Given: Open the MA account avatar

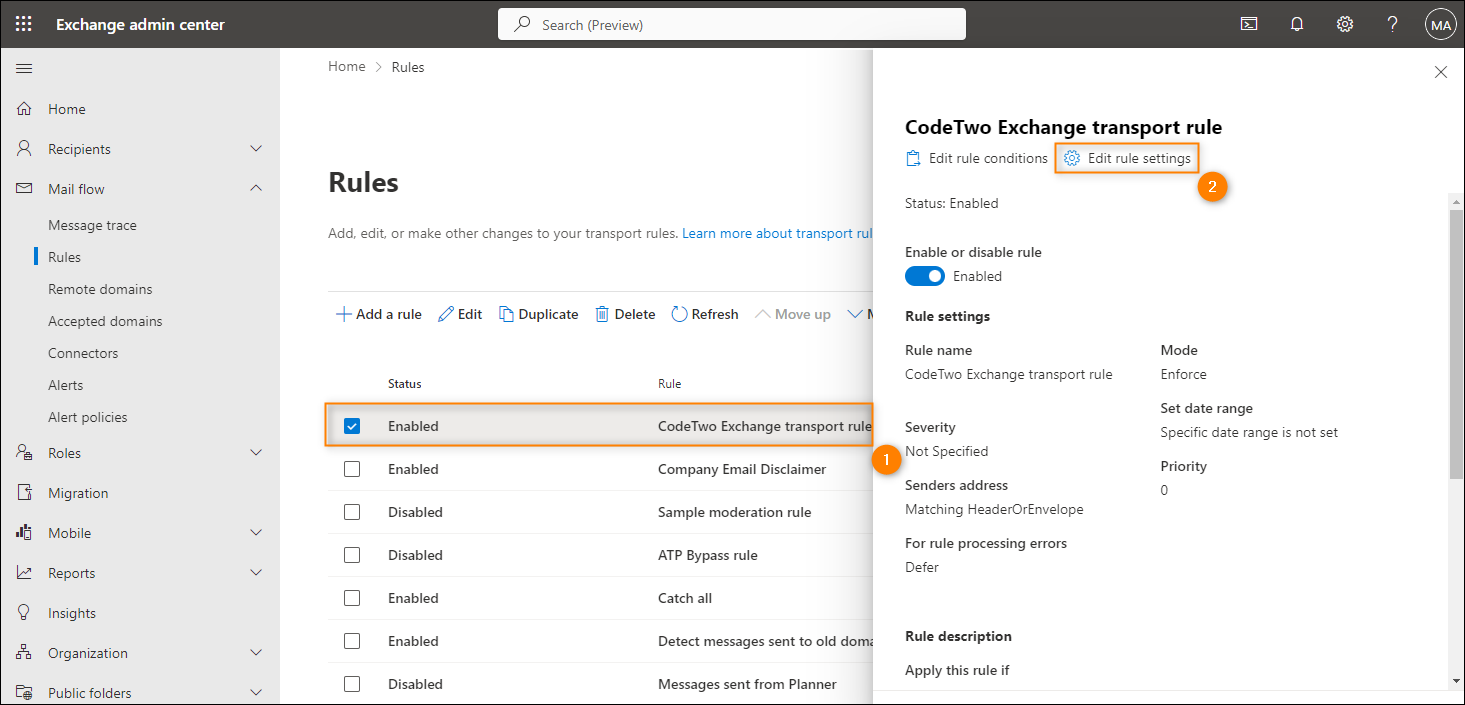Looking at the screenshot, I should click(x=1441, y=24).
